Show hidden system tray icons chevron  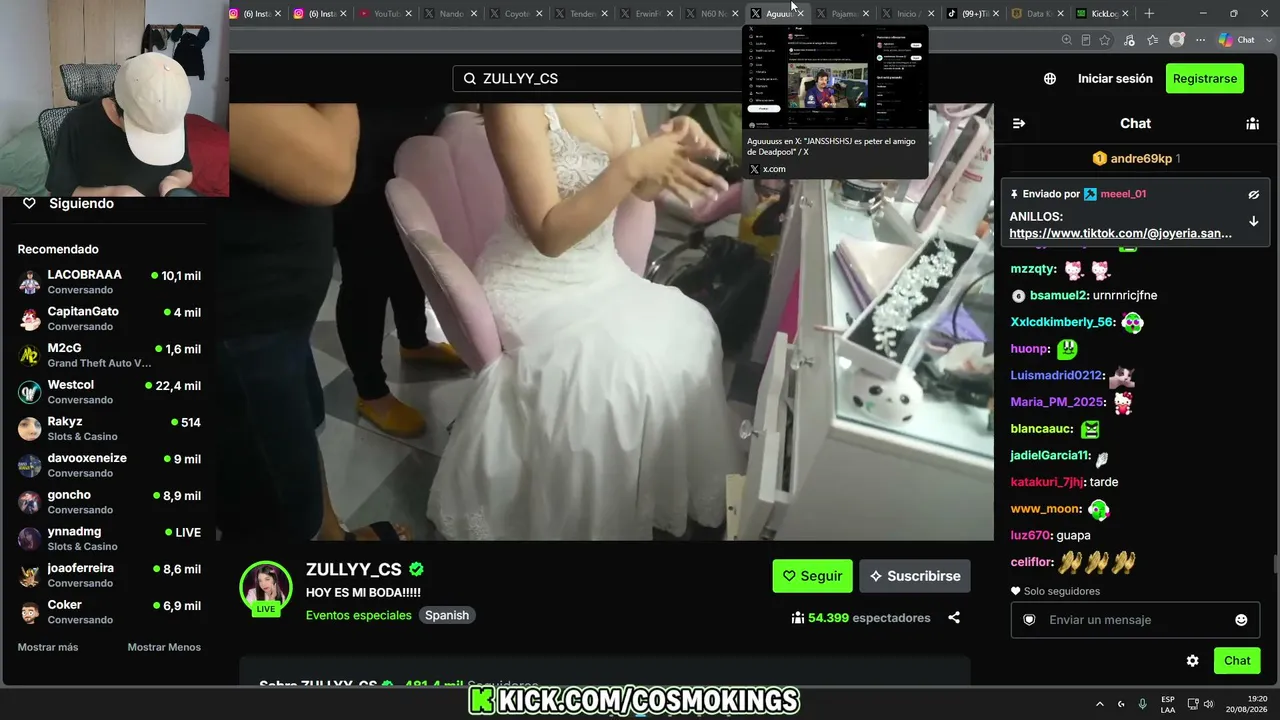pos(1100,704)
